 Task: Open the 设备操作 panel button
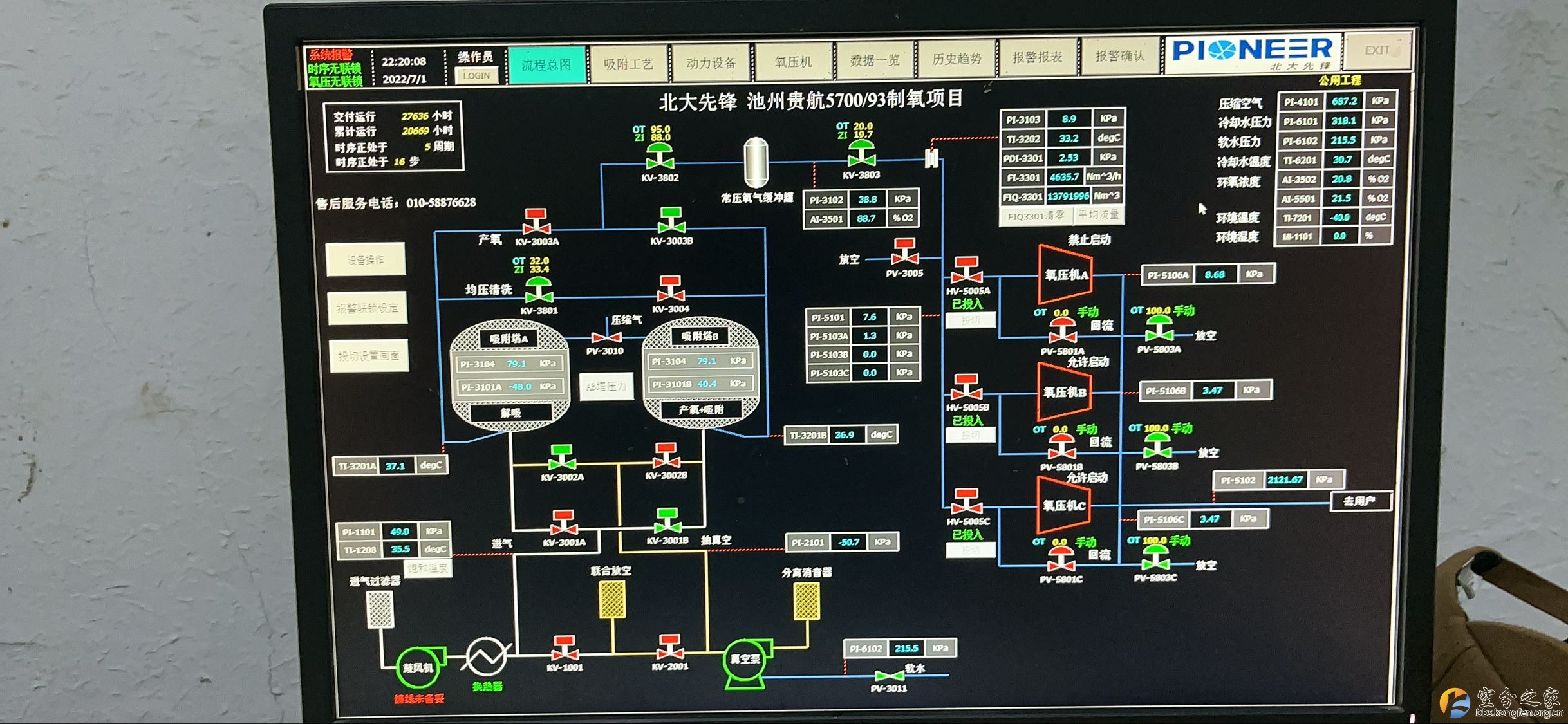(x=366, y=260)
